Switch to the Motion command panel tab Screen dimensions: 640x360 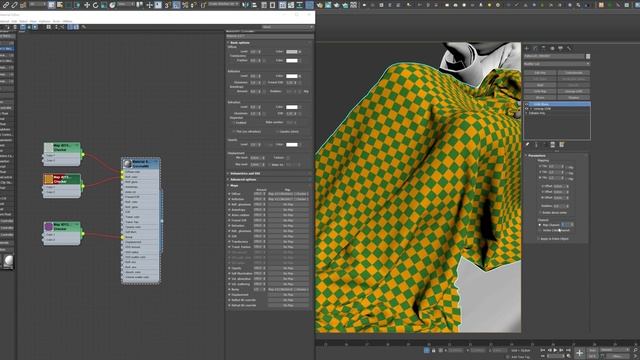point(552,48)
